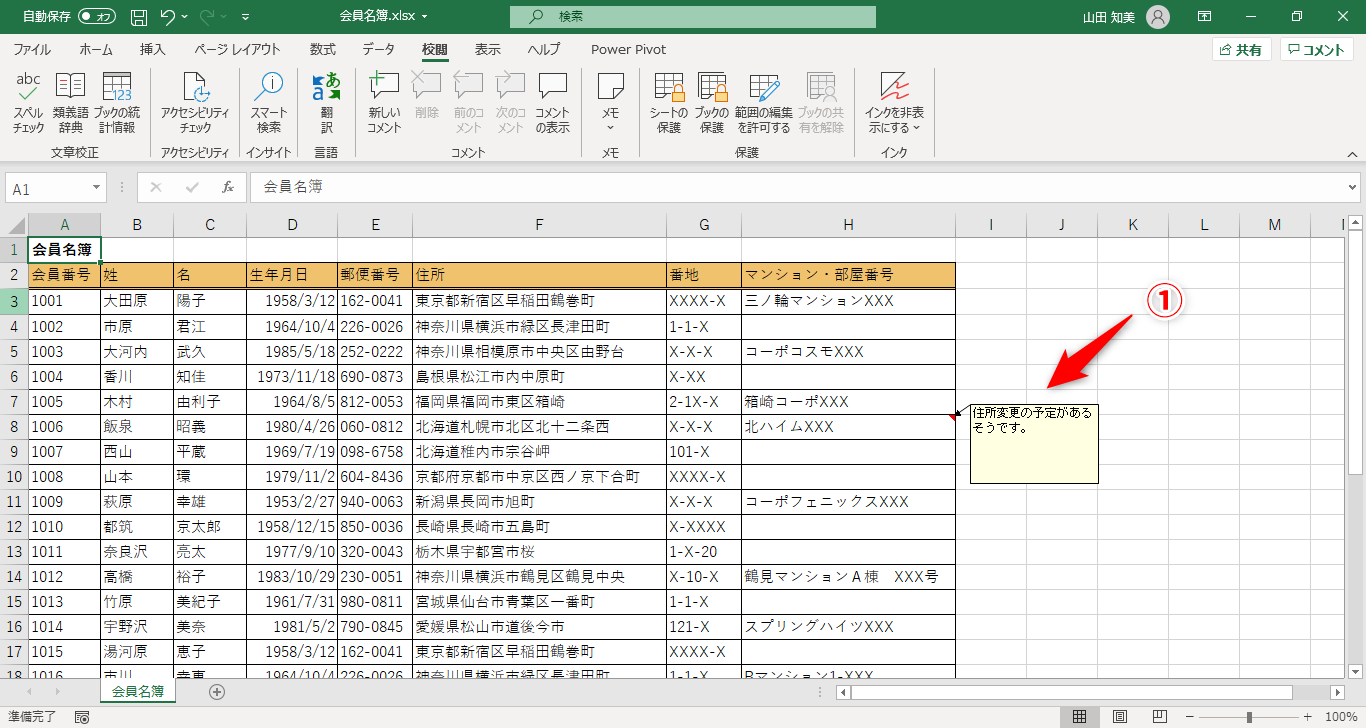Expand the formula bar
Image resolution: width=1366 pixels, height=728 pixels.
click(x=1353, y=187)
